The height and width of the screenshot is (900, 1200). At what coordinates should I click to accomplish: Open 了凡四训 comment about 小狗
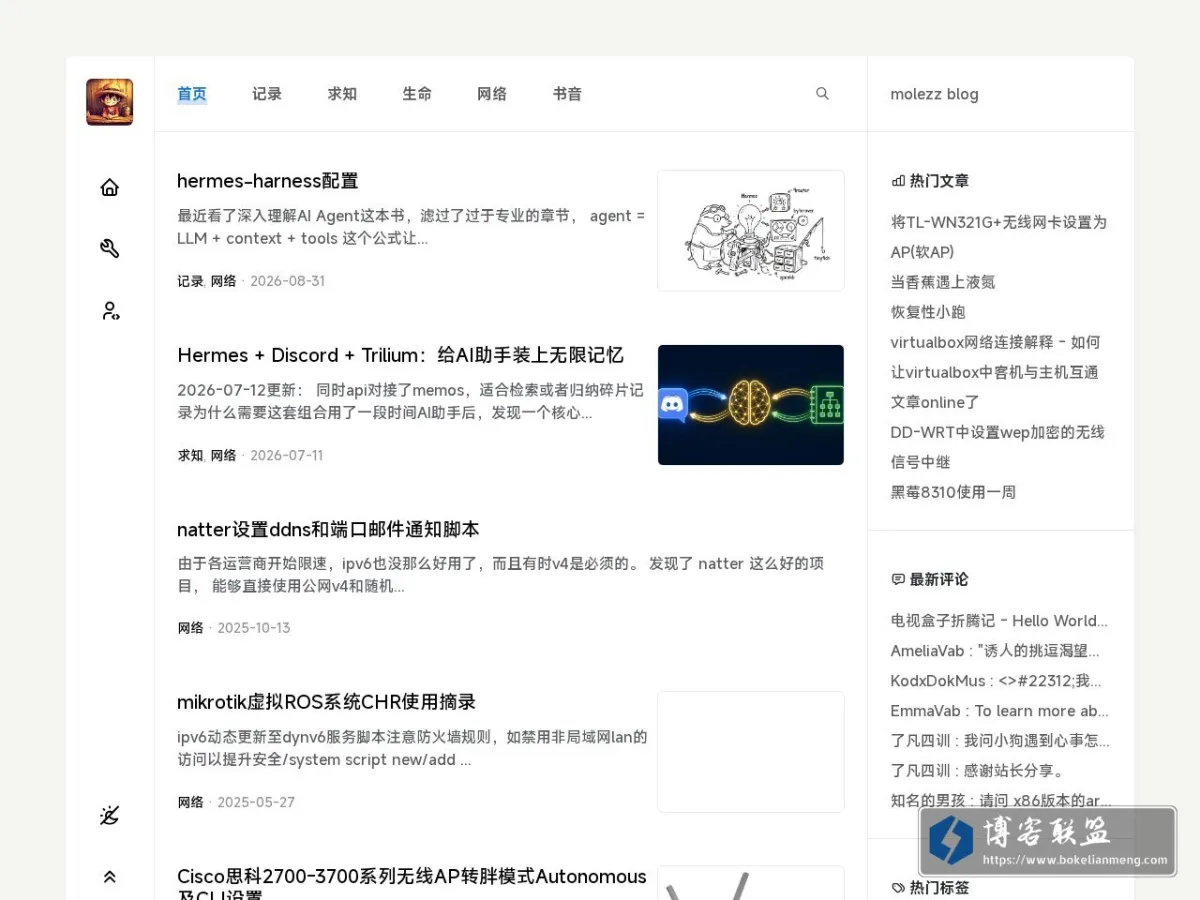click(x=1000, y=741)
